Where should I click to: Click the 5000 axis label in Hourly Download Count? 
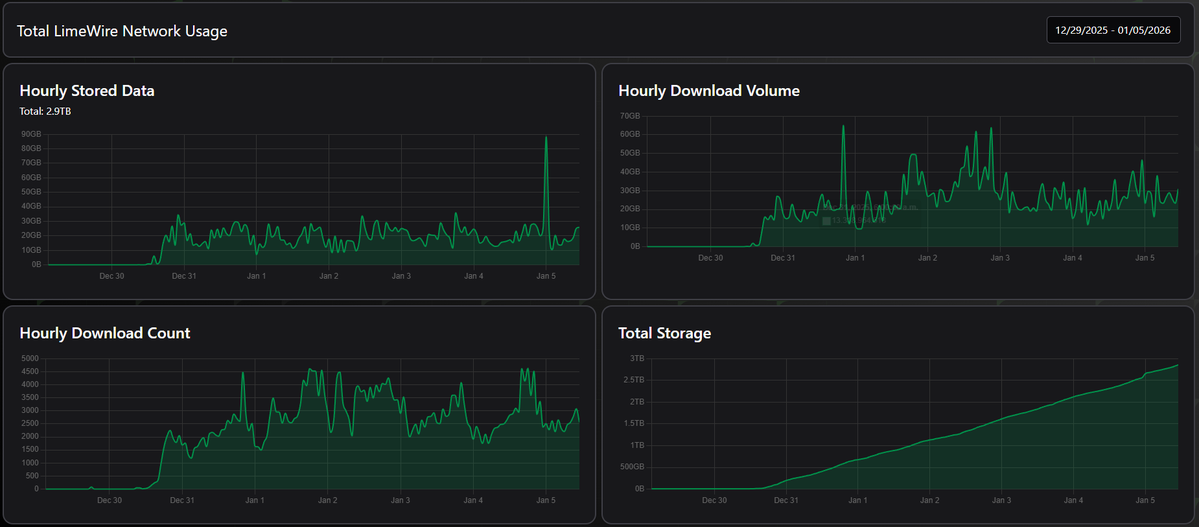30,358
